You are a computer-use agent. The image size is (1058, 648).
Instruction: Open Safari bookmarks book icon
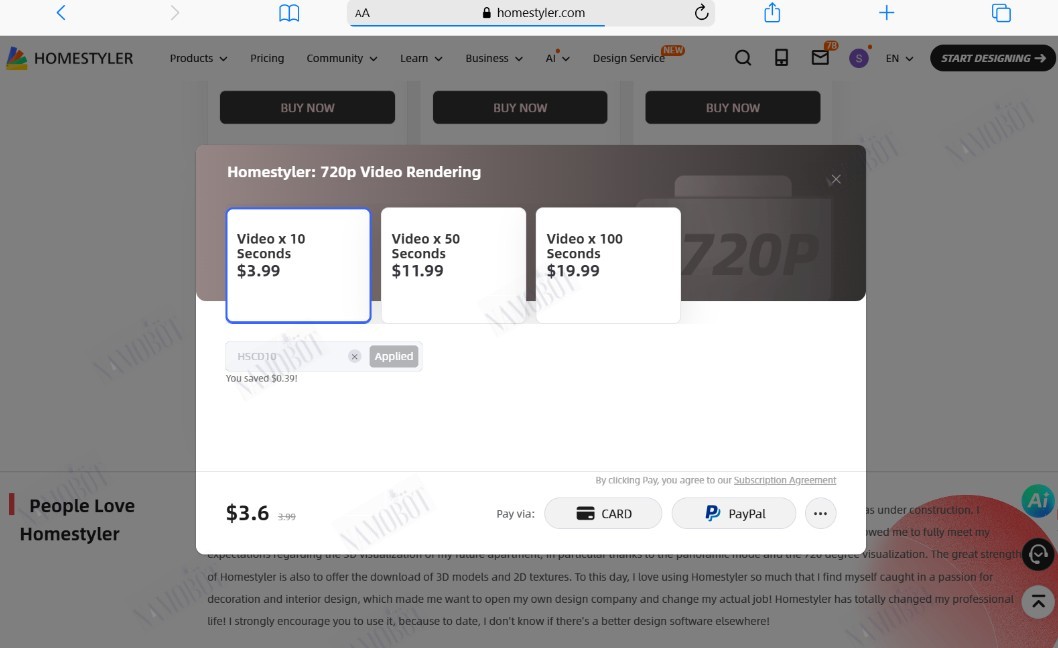coord(289,13)
